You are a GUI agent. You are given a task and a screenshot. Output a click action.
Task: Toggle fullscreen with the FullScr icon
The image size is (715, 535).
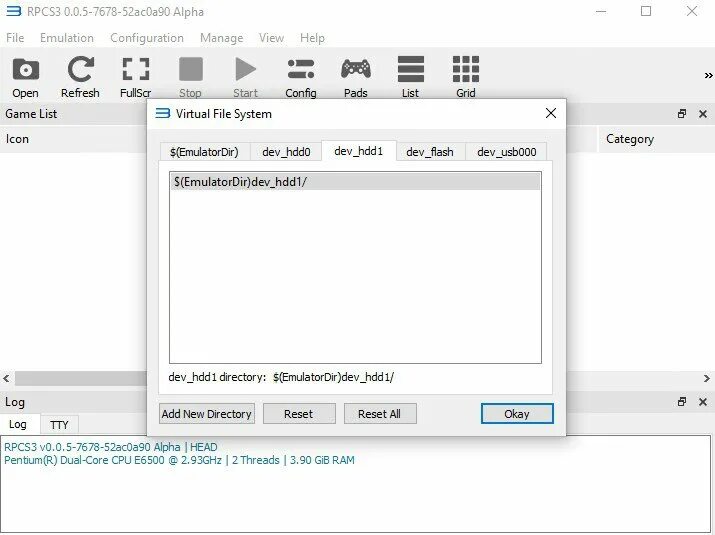tap(135, 78)
